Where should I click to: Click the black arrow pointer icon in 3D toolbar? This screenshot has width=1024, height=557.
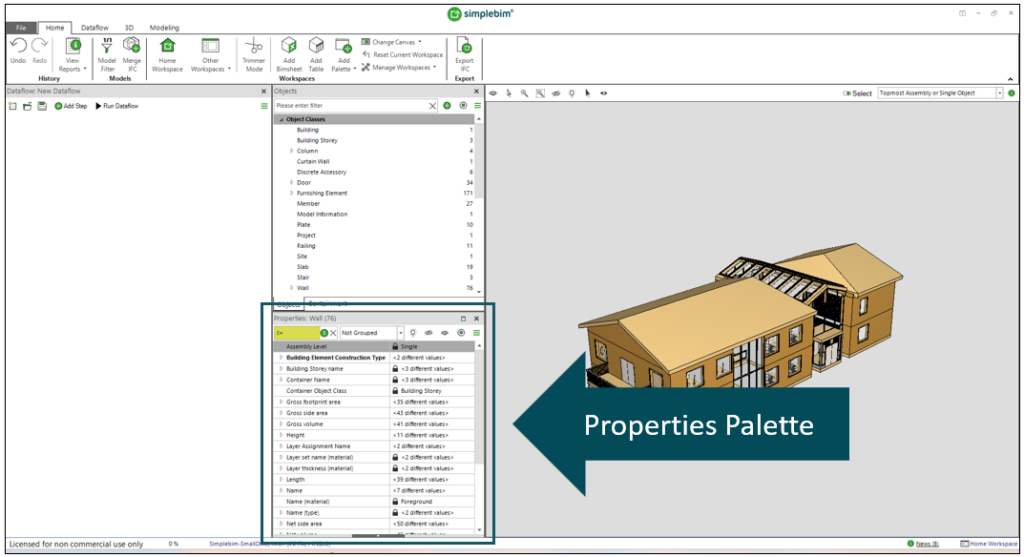pyautogui.click(x=587, y=93)
